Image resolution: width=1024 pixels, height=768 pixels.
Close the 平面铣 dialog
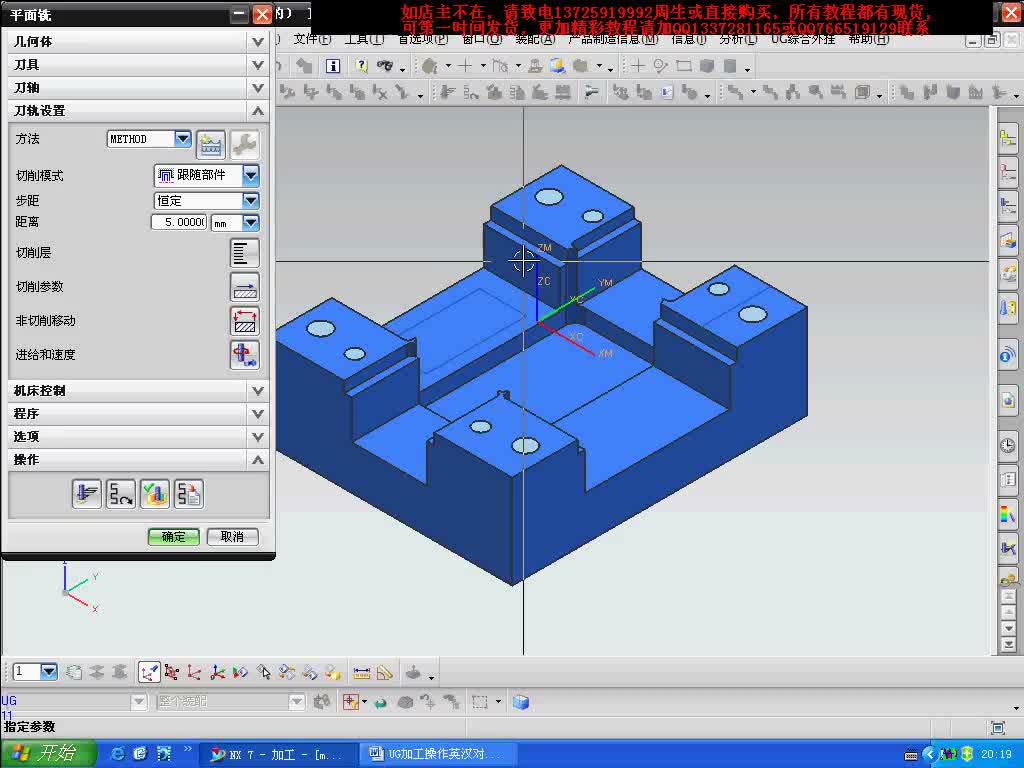point(262,14)
